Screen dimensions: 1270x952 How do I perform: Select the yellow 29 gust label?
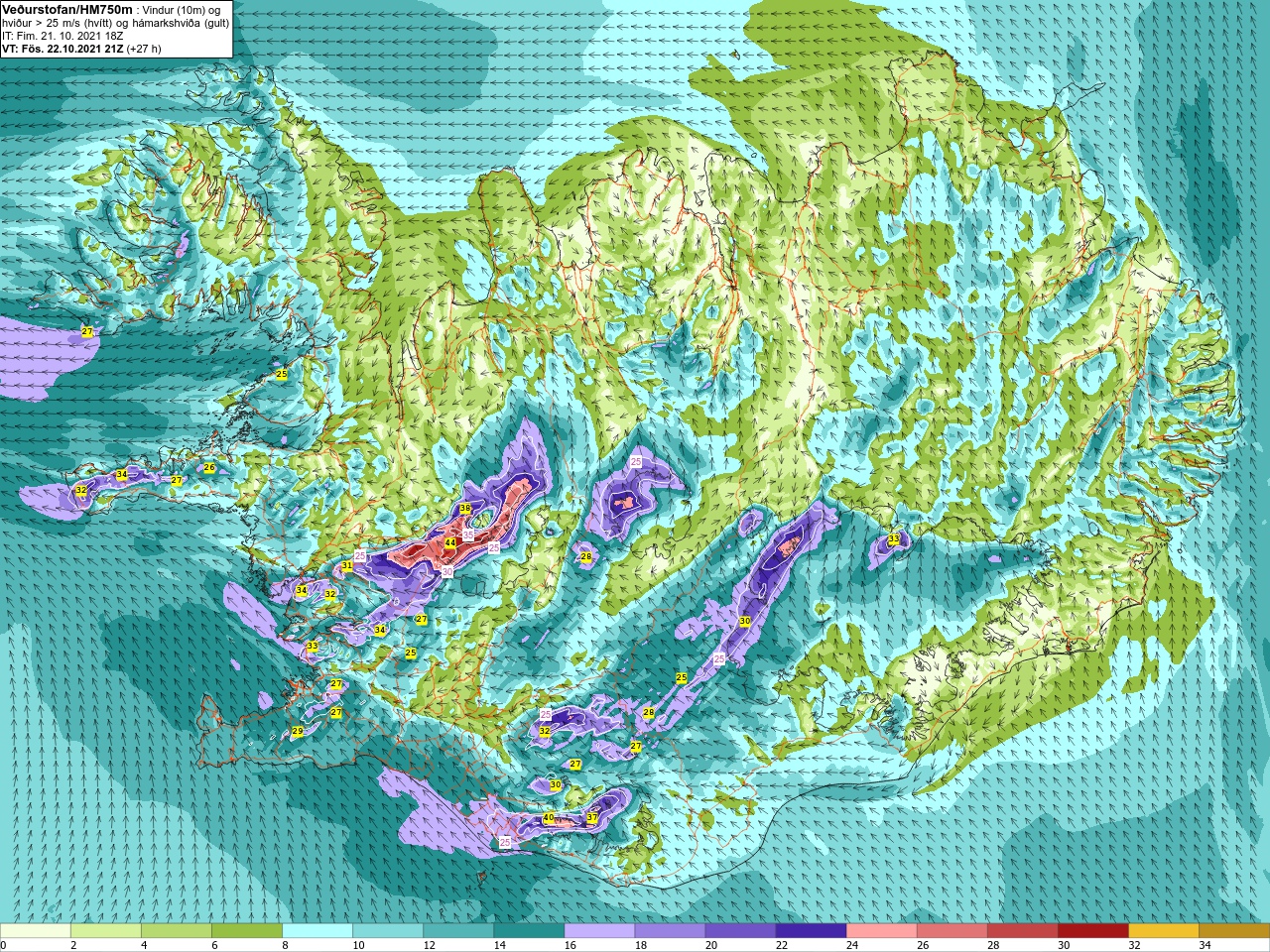(298, 732)
